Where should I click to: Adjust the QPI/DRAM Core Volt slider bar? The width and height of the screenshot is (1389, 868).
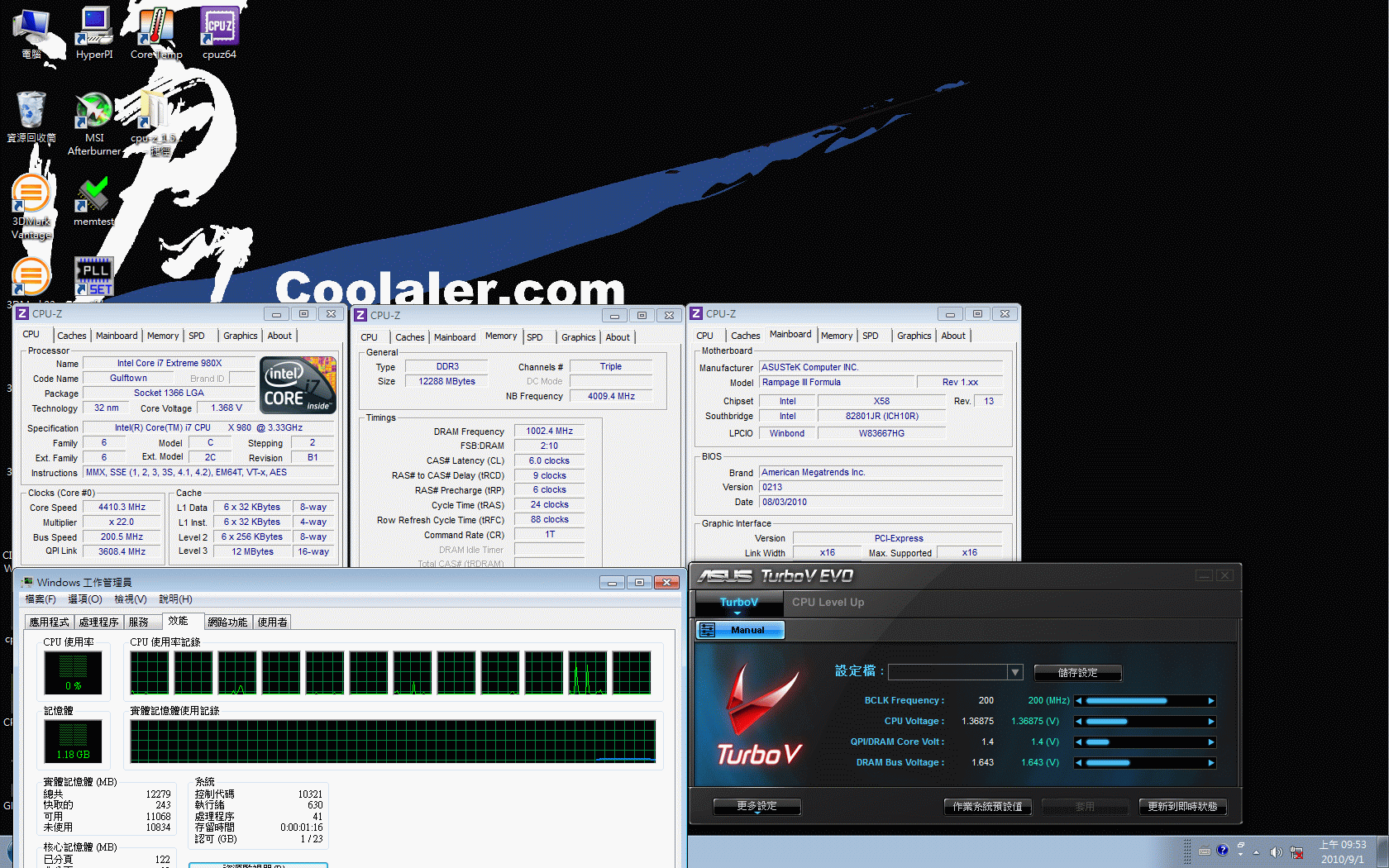[1144, 742]
